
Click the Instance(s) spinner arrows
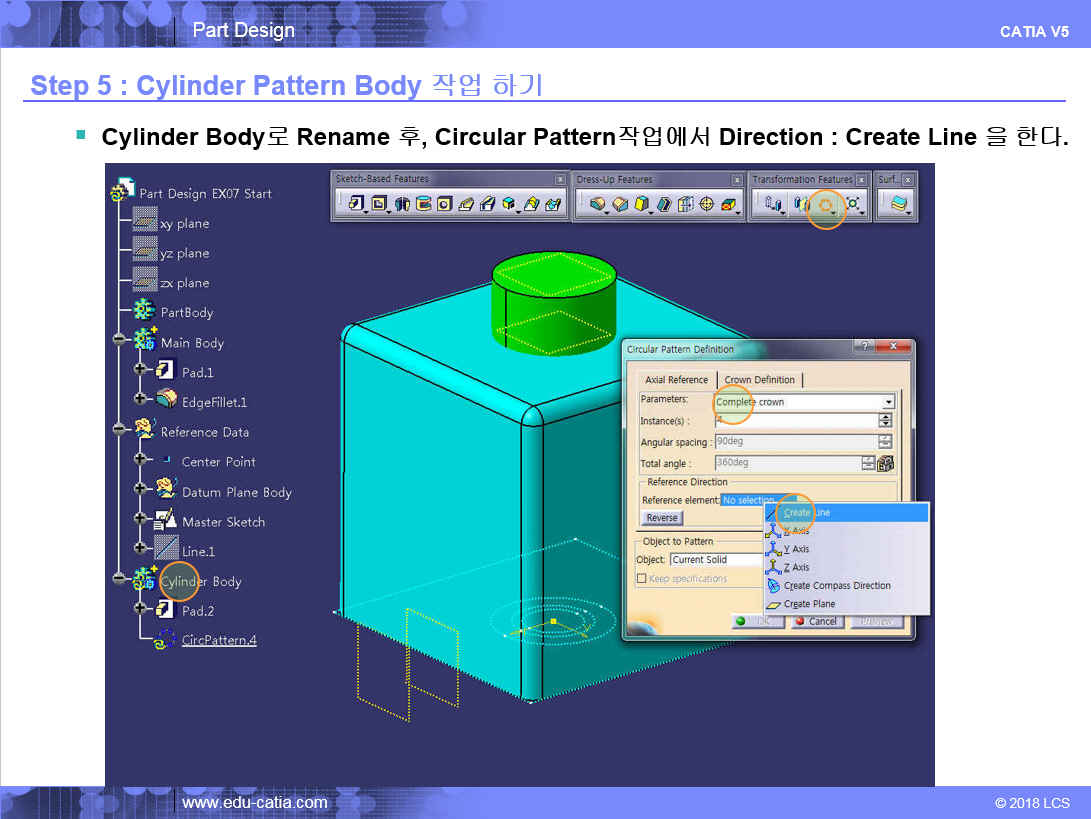[x=885, y=421]
